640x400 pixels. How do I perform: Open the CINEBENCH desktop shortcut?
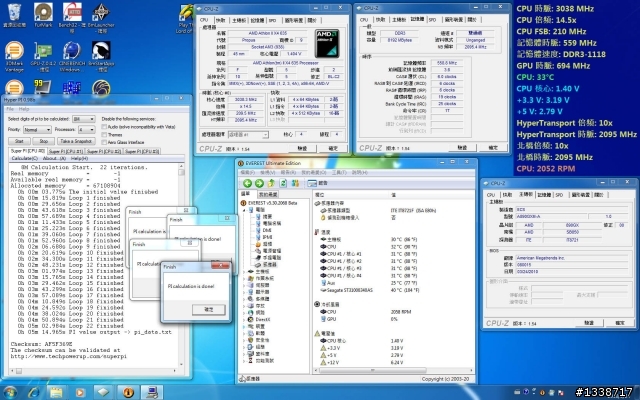72,56
